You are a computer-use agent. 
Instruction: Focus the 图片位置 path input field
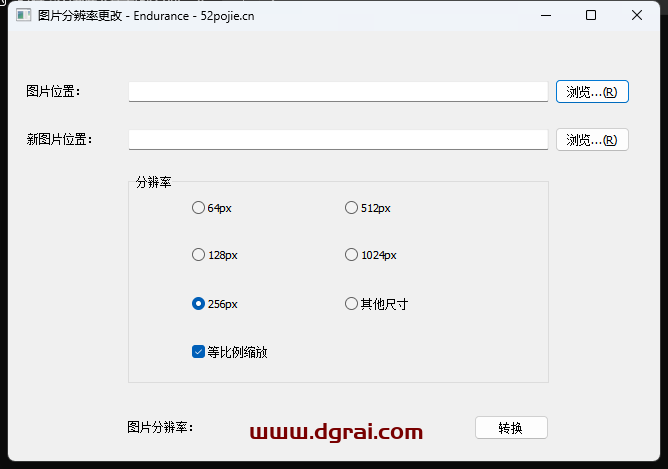[338, 92]
